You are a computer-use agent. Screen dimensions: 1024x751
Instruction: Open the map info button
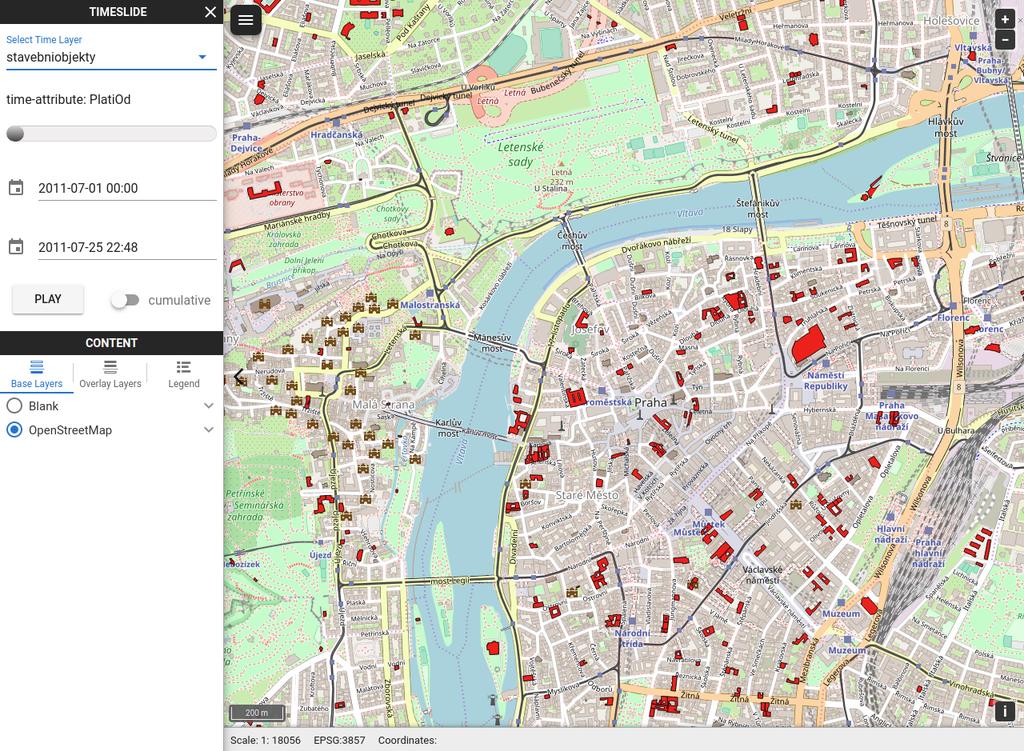point(1004,711)
